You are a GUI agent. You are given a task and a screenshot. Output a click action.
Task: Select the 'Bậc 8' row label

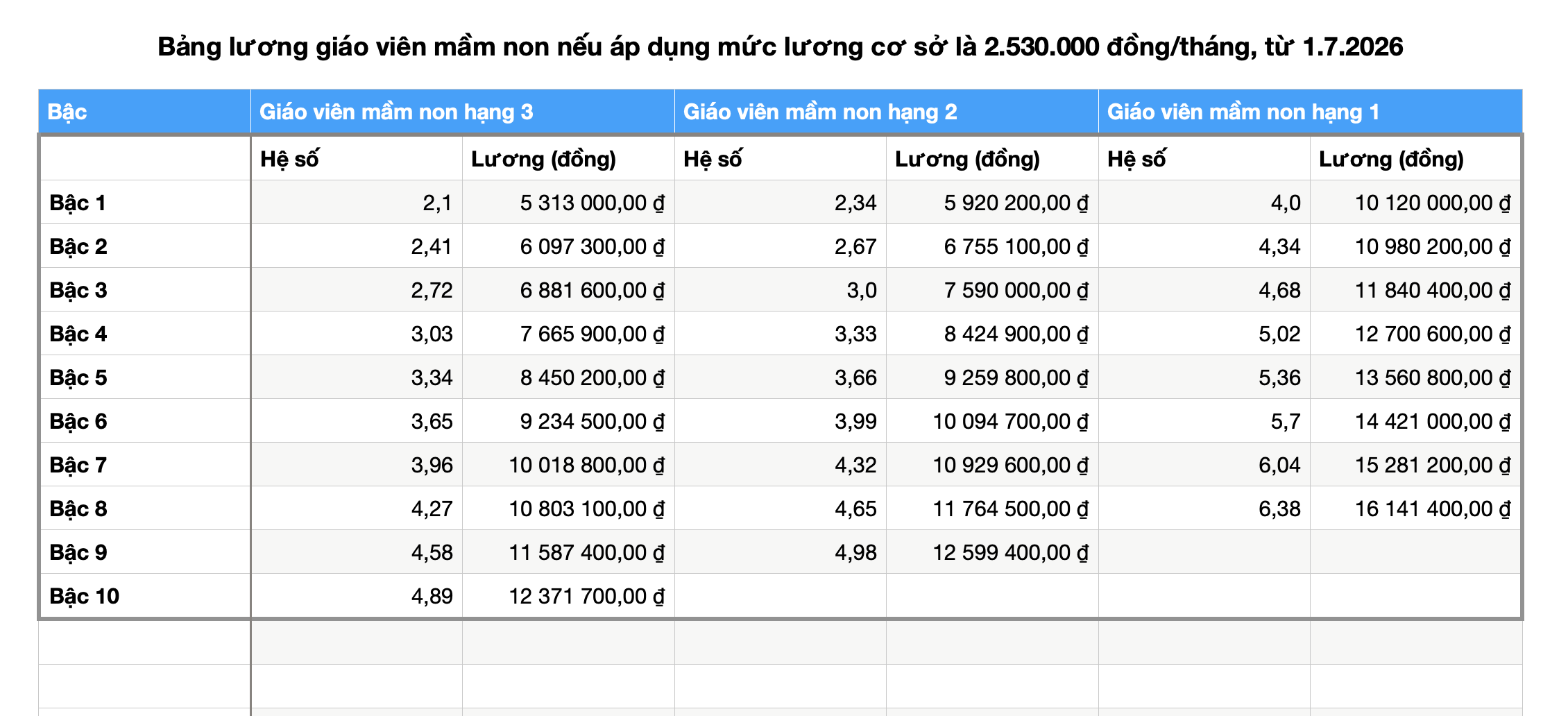click(145, 509)
